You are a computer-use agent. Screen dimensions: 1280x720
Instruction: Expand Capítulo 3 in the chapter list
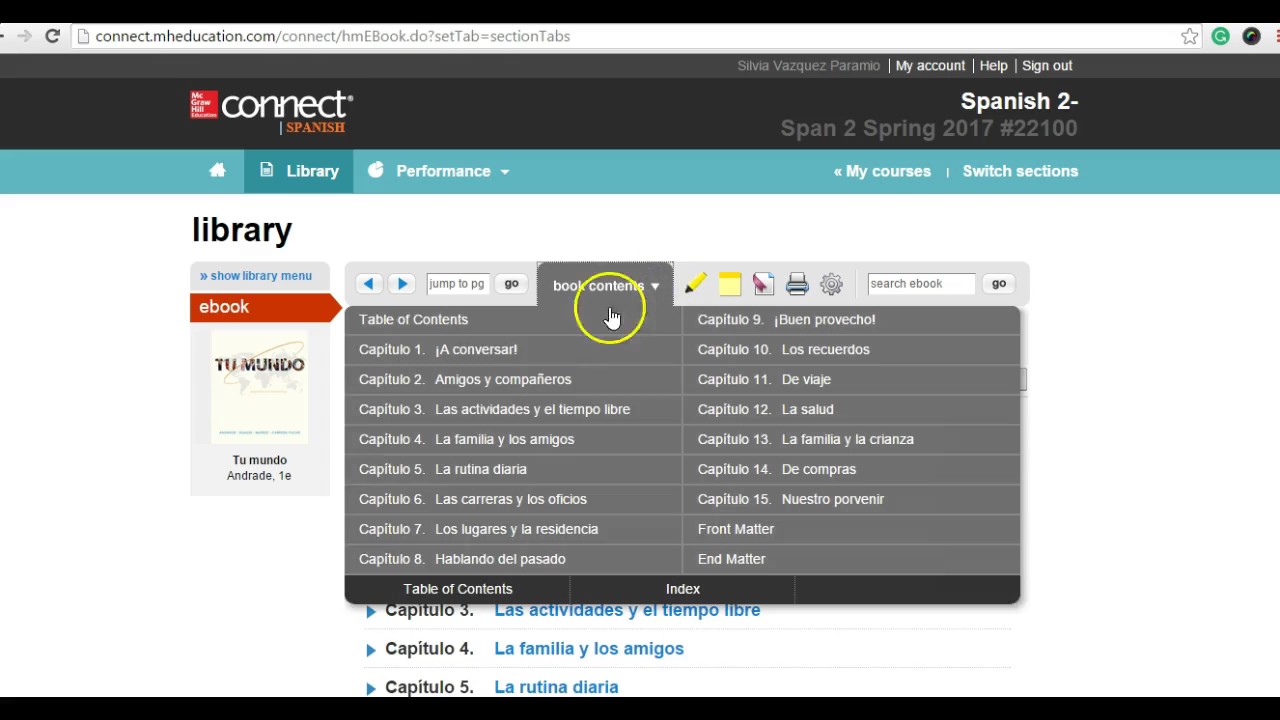tap(371, 611)
